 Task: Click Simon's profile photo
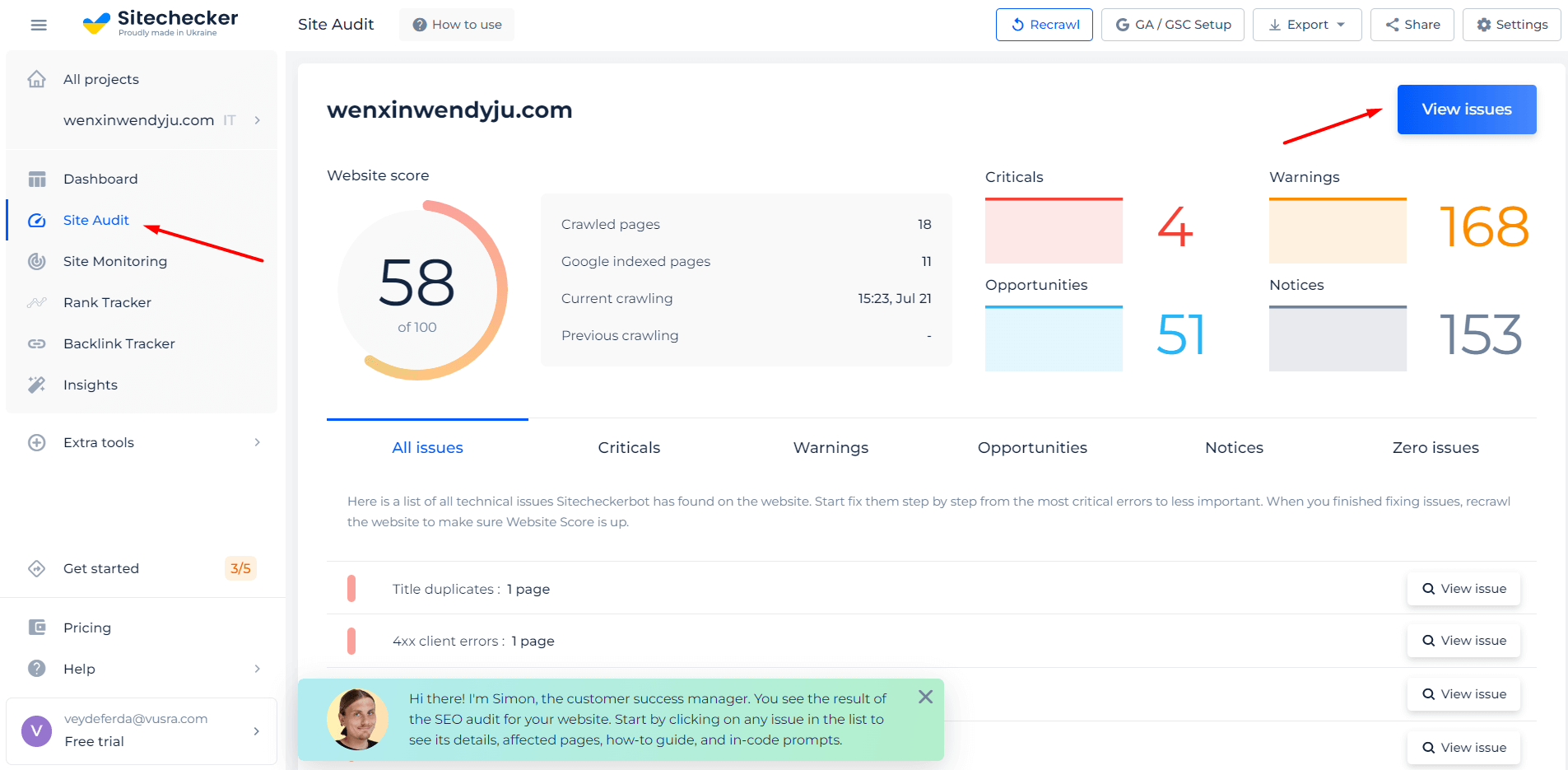[358, 719]
